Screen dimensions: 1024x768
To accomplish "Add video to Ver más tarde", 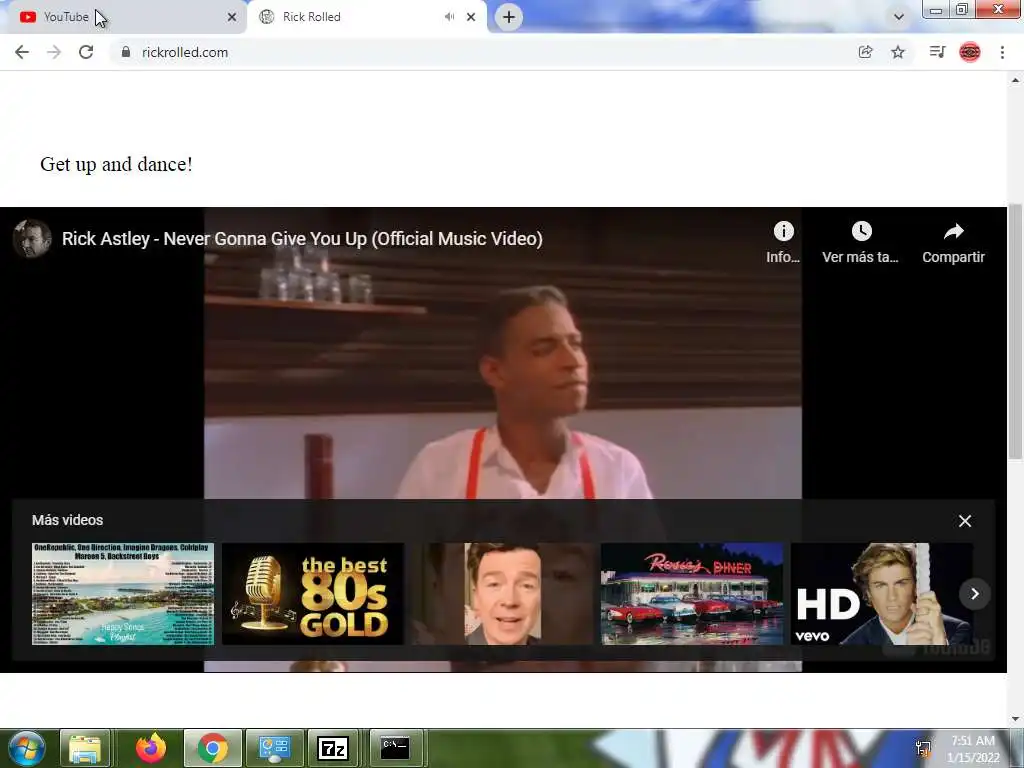I will 861,242.
